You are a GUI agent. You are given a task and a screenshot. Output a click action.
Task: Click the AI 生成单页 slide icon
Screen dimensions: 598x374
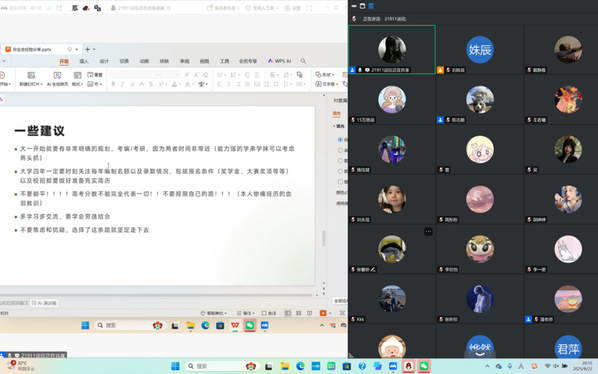tap(57, 75)
